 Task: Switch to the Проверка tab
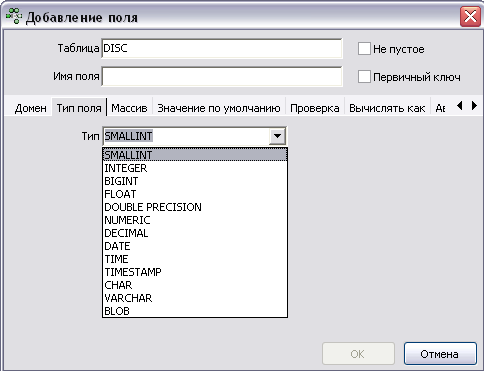click(x=315, y=108)
